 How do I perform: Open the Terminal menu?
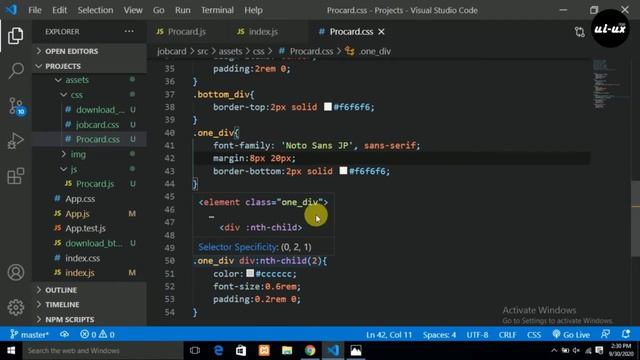click(217, 10)
